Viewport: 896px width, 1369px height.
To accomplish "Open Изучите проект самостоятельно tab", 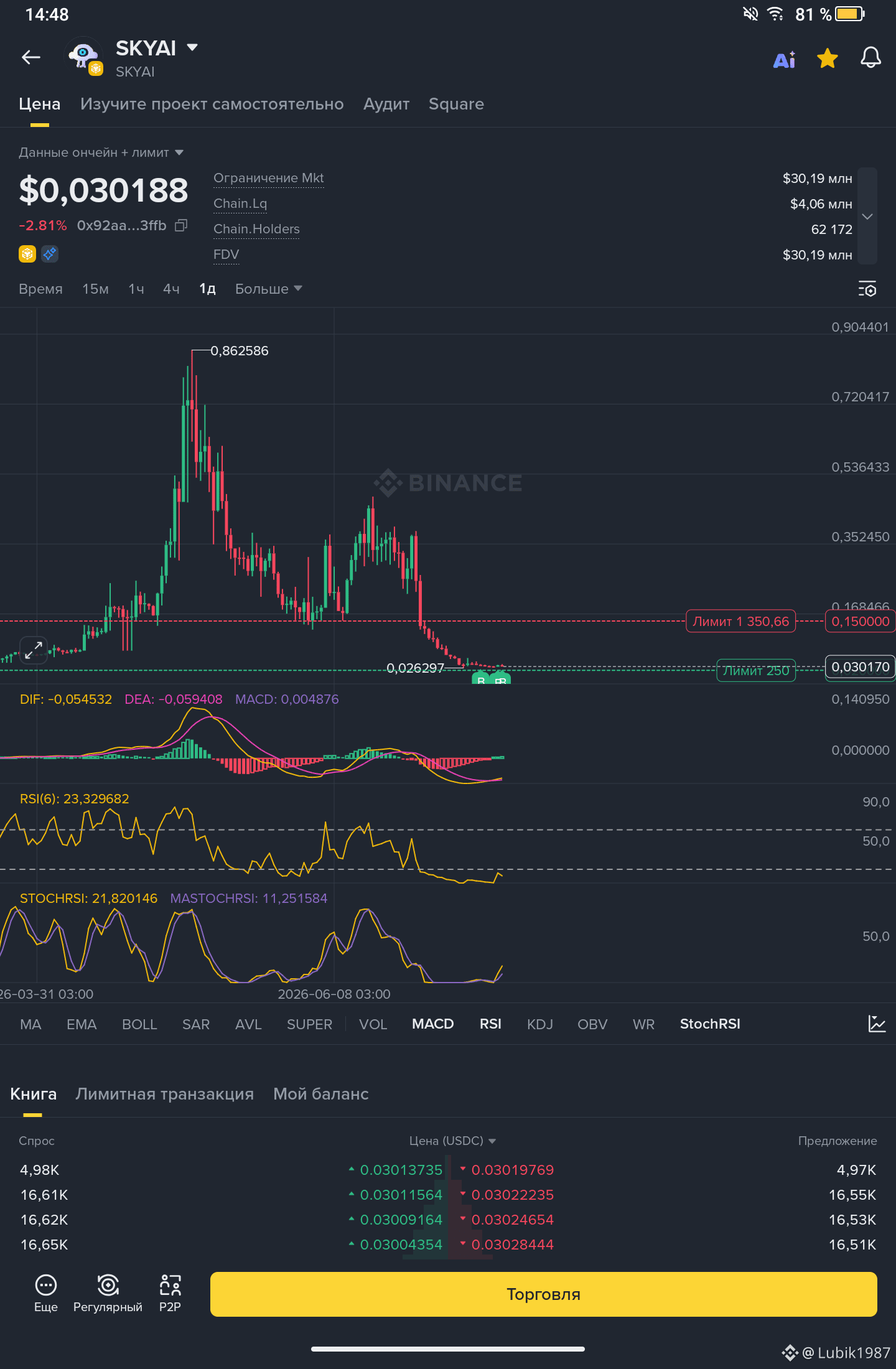I will (x=212, y=104).
